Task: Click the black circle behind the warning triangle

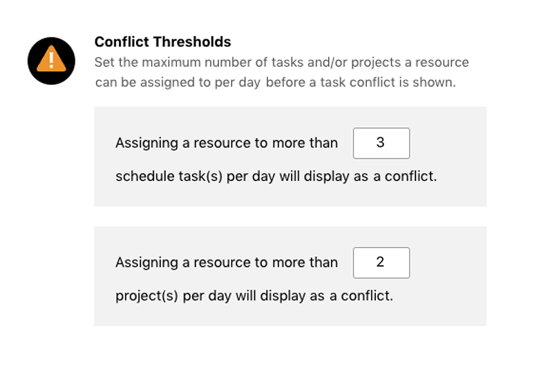Action: tap(51, 61)
